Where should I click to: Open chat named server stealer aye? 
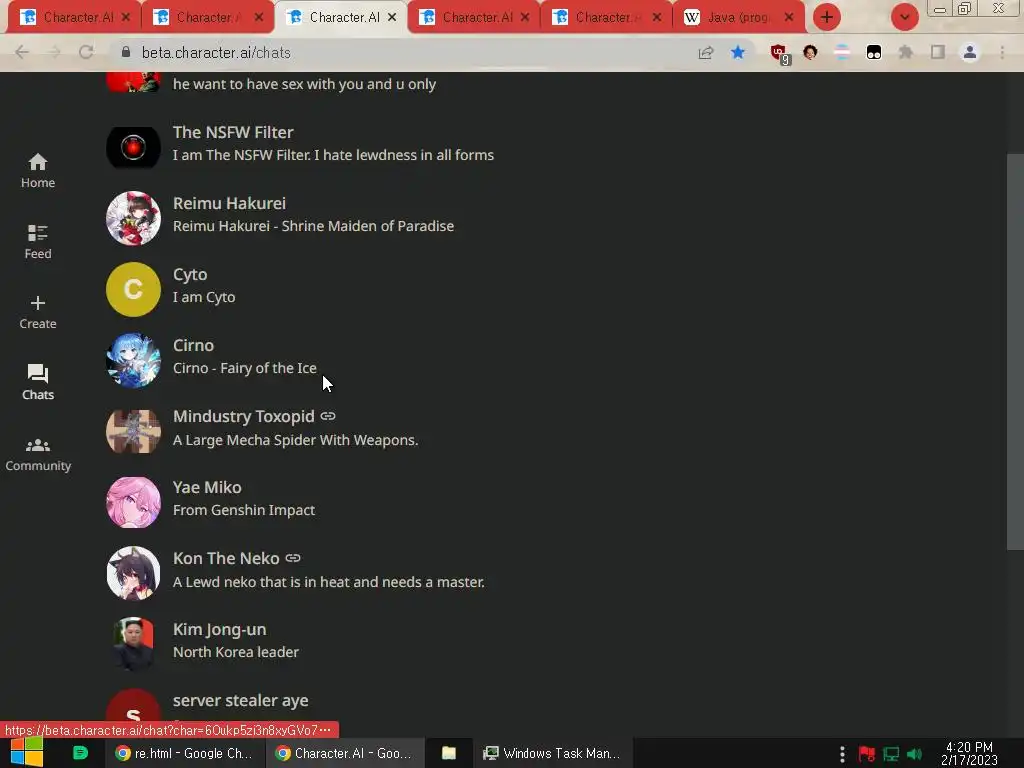coord(240,701)
